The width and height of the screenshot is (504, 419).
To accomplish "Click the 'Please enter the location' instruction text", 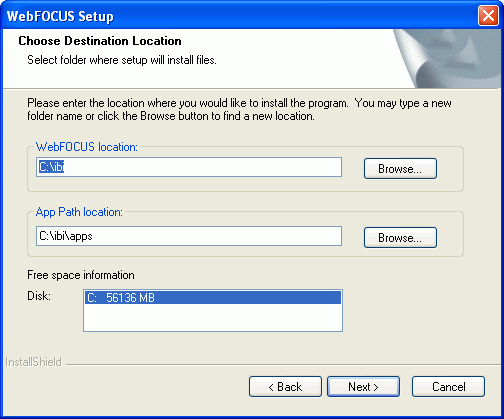I will tap(239, 109).
